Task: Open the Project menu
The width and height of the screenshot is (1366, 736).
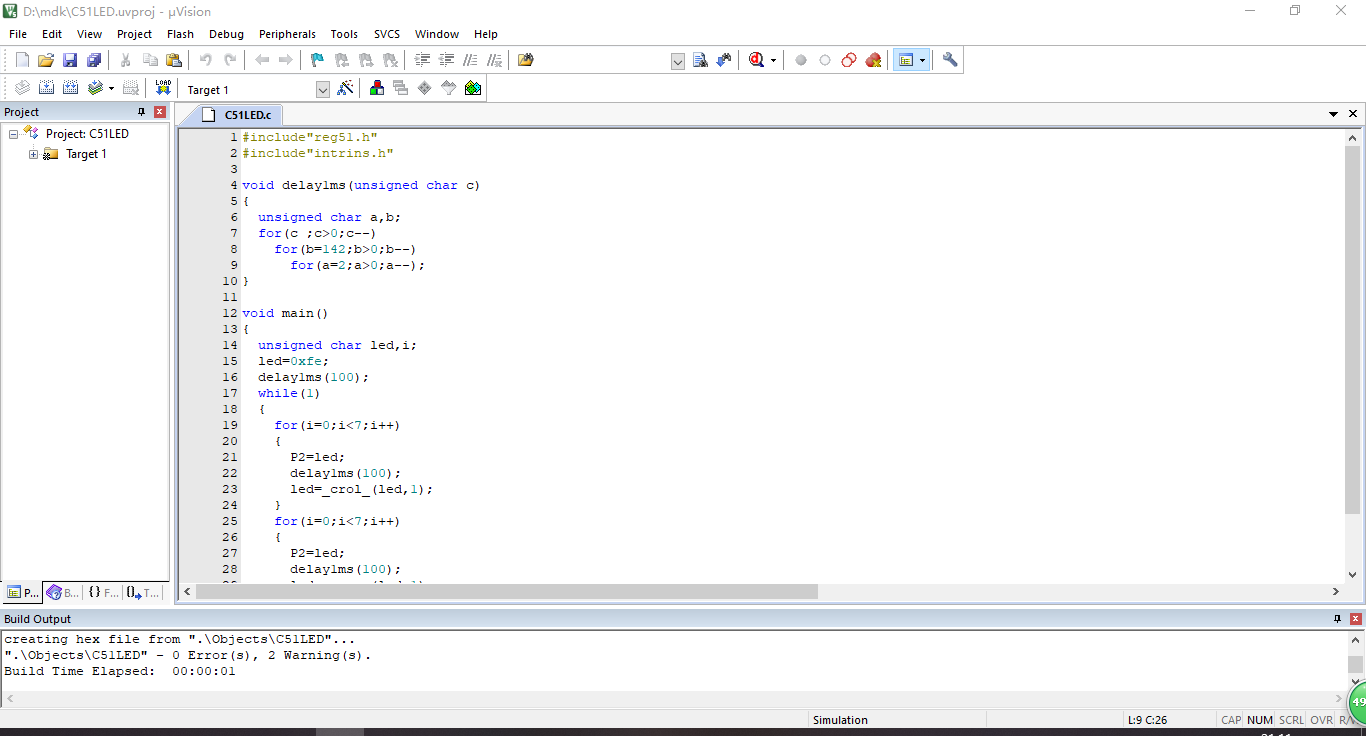Action: pos(134,34)
